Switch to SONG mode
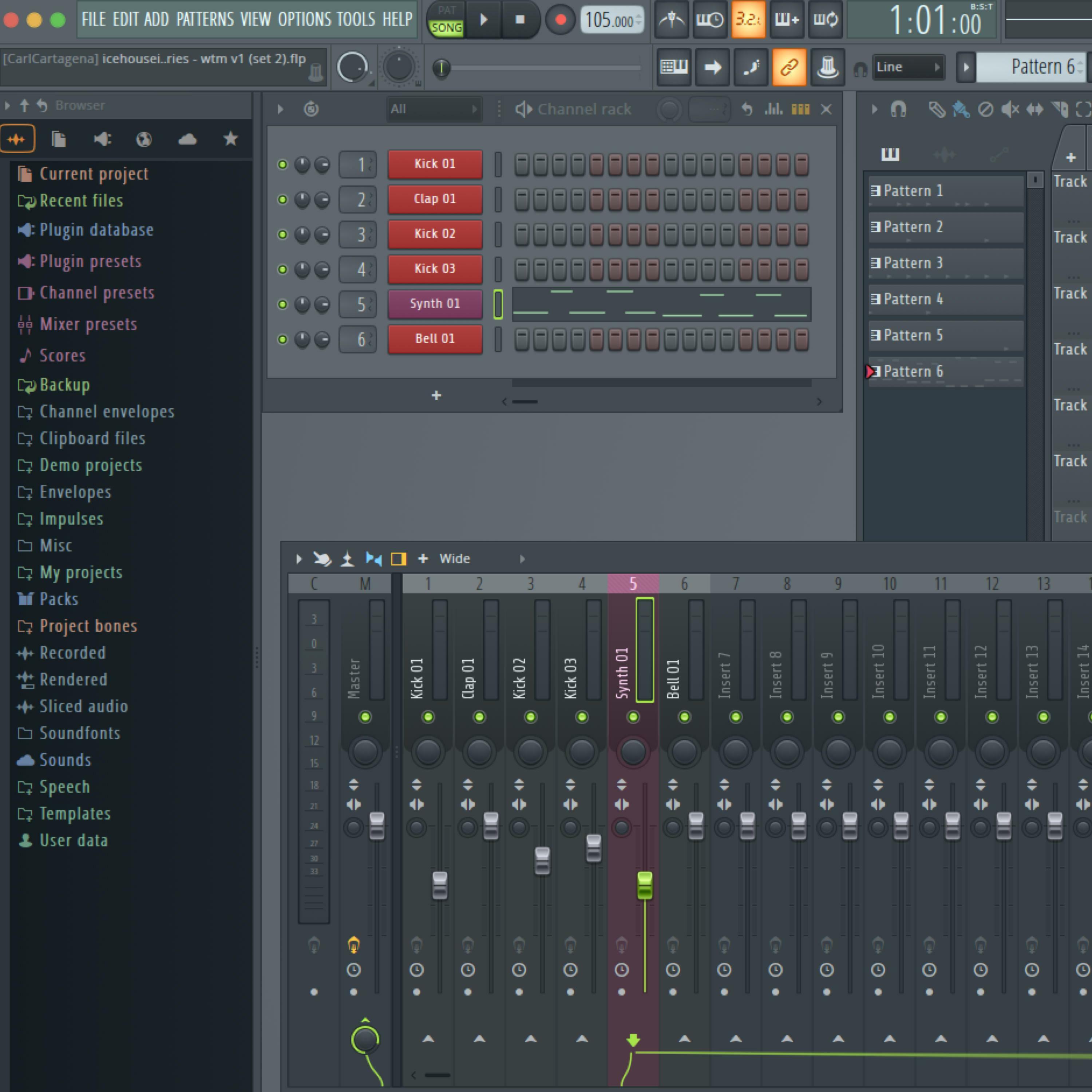 pyautogui.click(x=446, y=28)
